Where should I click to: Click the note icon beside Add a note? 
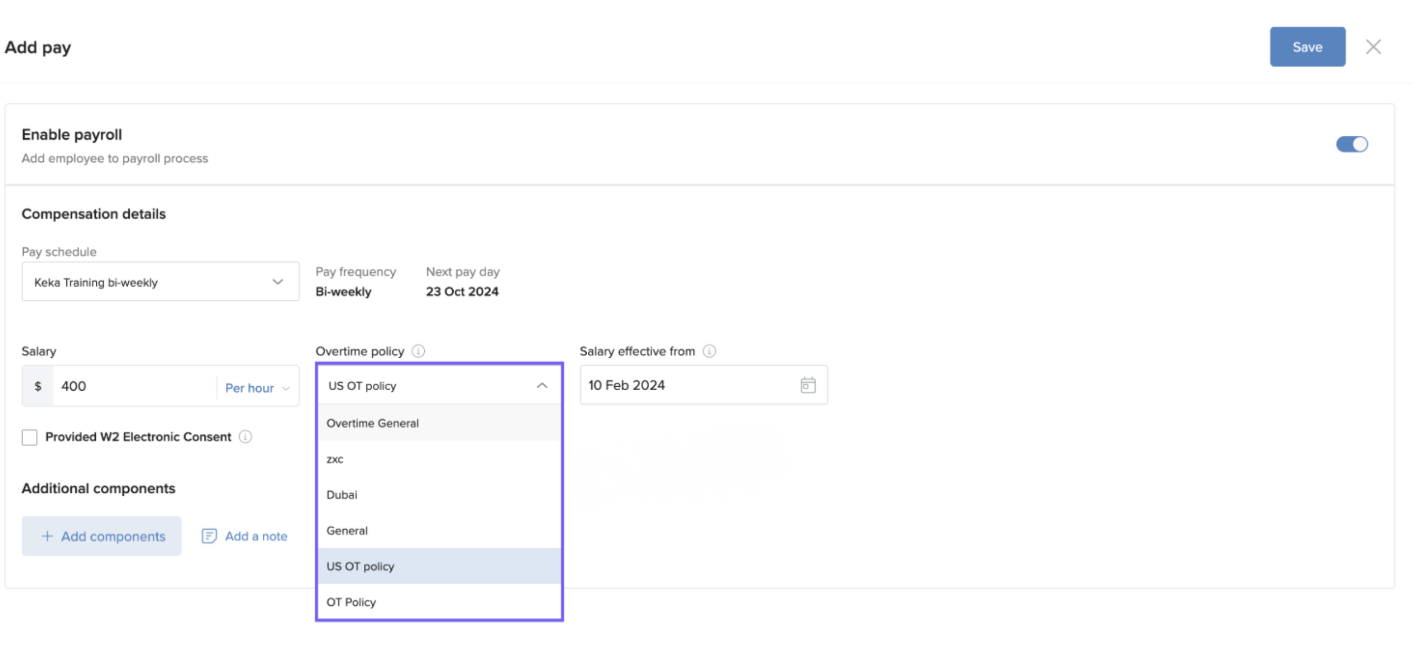pos(209,536)
